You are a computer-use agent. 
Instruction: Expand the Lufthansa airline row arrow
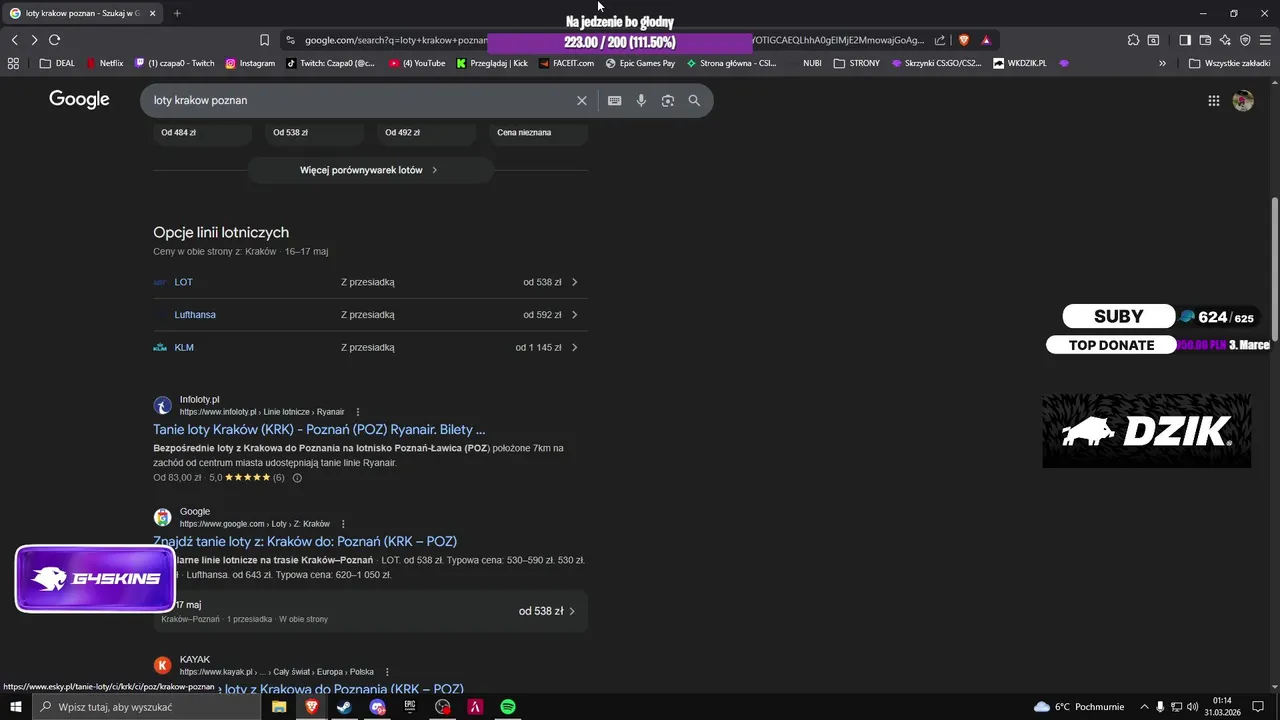point(574,315)
